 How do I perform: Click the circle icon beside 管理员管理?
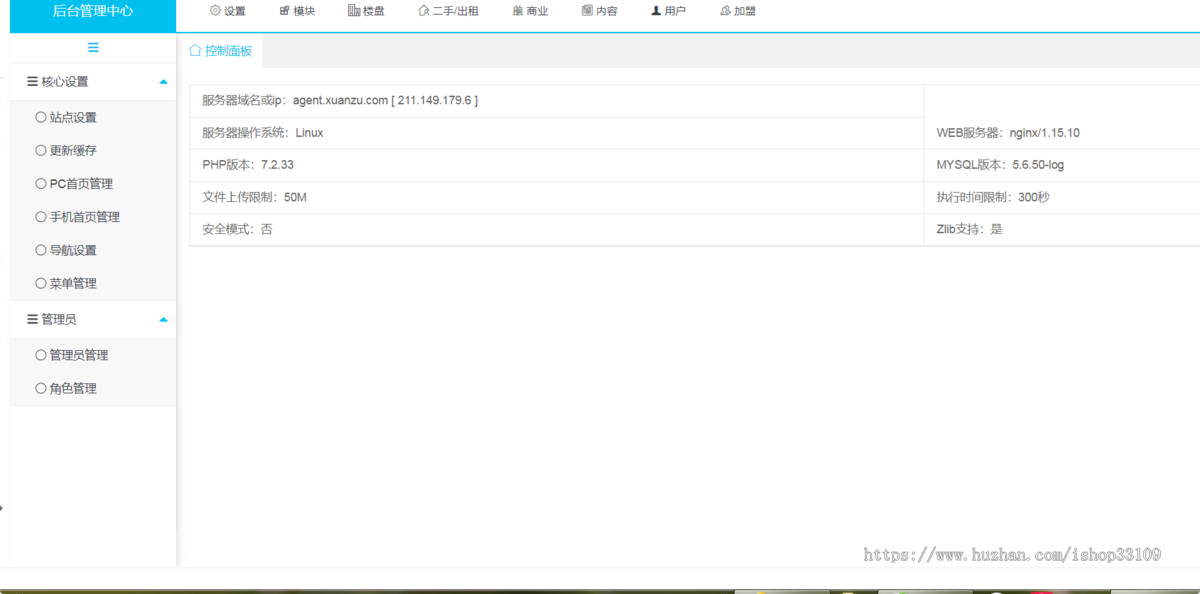(x=41, y=355)
